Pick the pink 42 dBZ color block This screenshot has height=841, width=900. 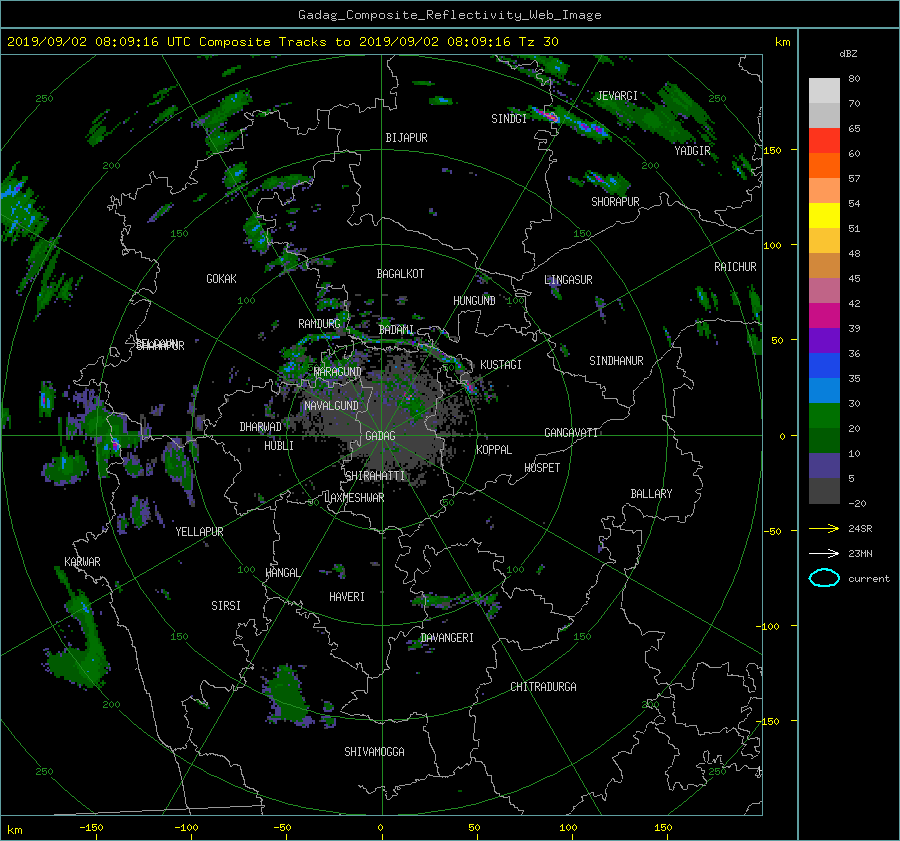point(824,290)
